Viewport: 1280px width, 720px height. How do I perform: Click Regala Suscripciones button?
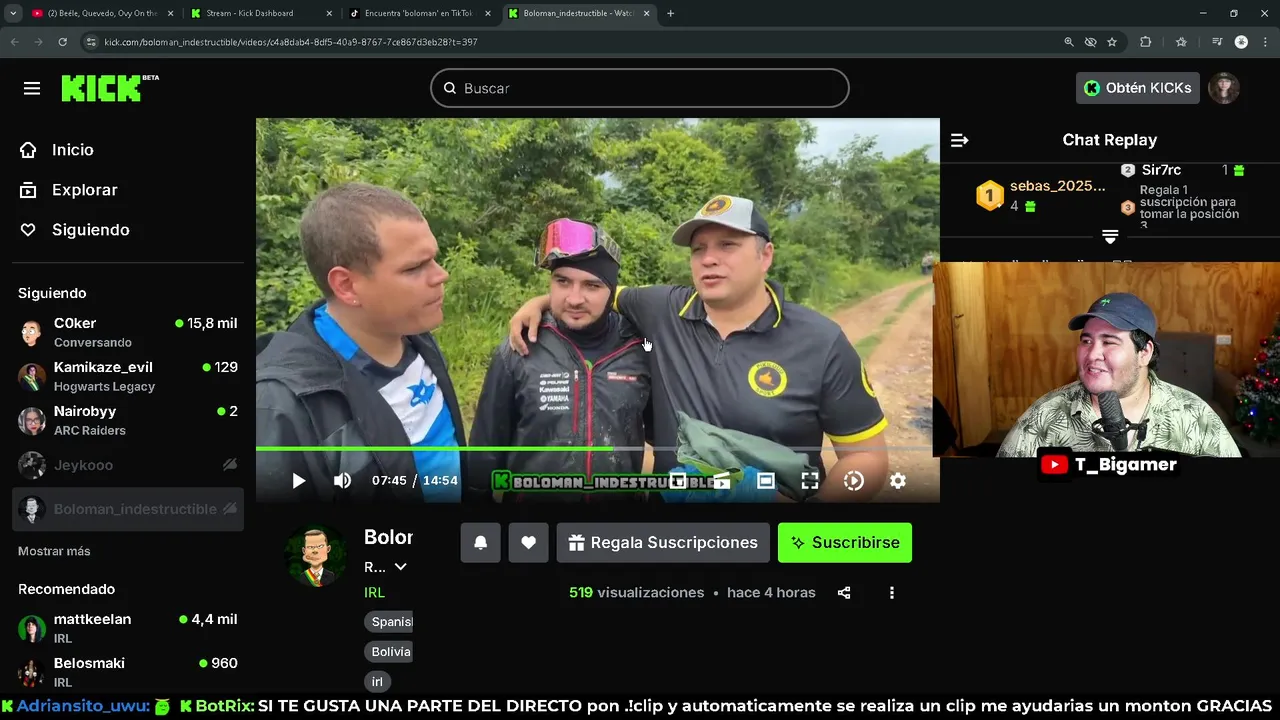tap(663, 542)
